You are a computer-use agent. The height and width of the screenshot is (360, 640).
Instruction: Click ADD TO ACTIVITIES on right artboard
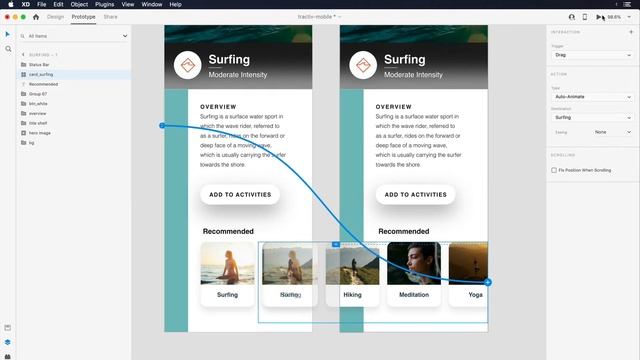tap(416, 195)
